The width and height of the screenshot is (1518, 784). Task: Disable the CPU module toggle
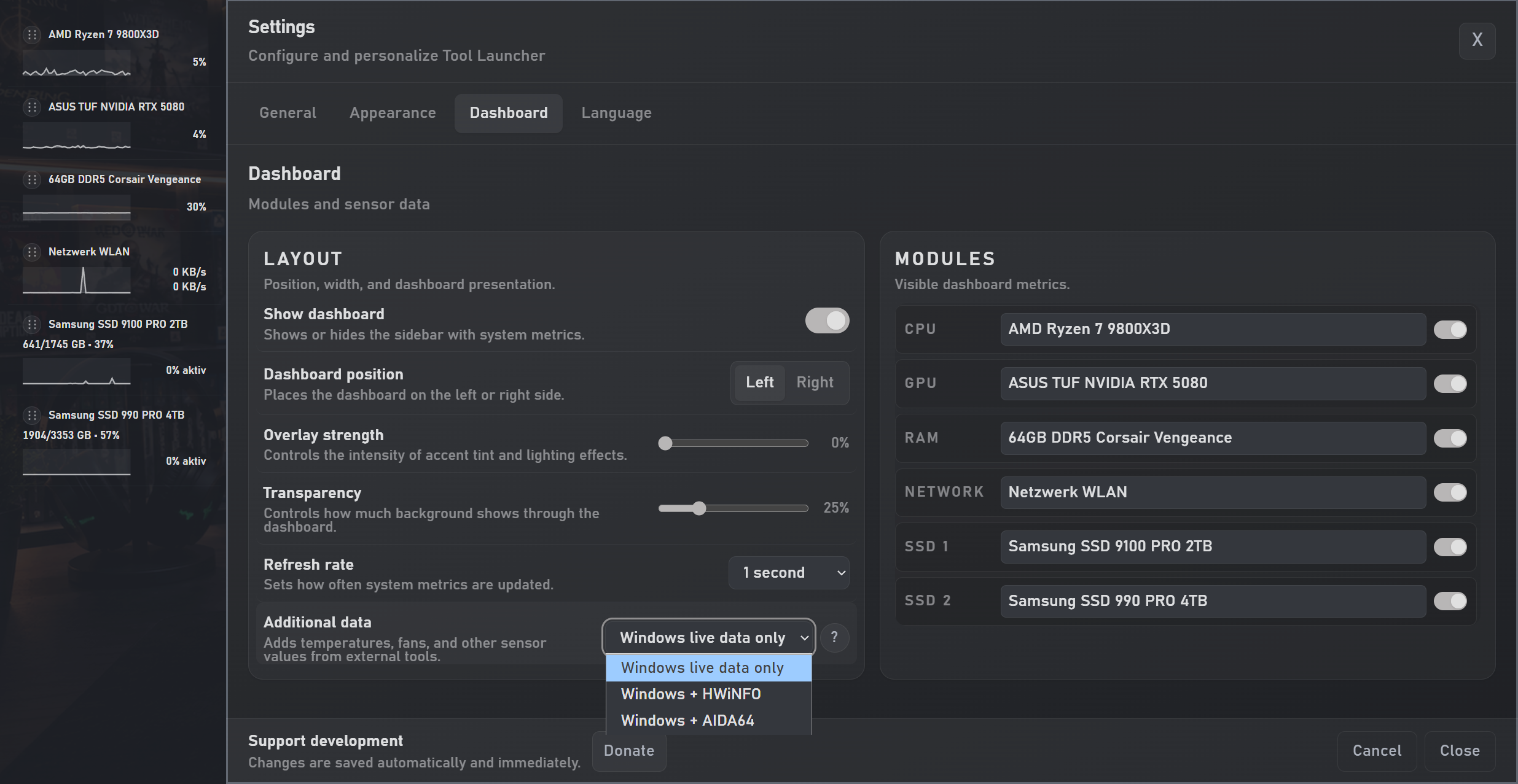(1450, 330)
